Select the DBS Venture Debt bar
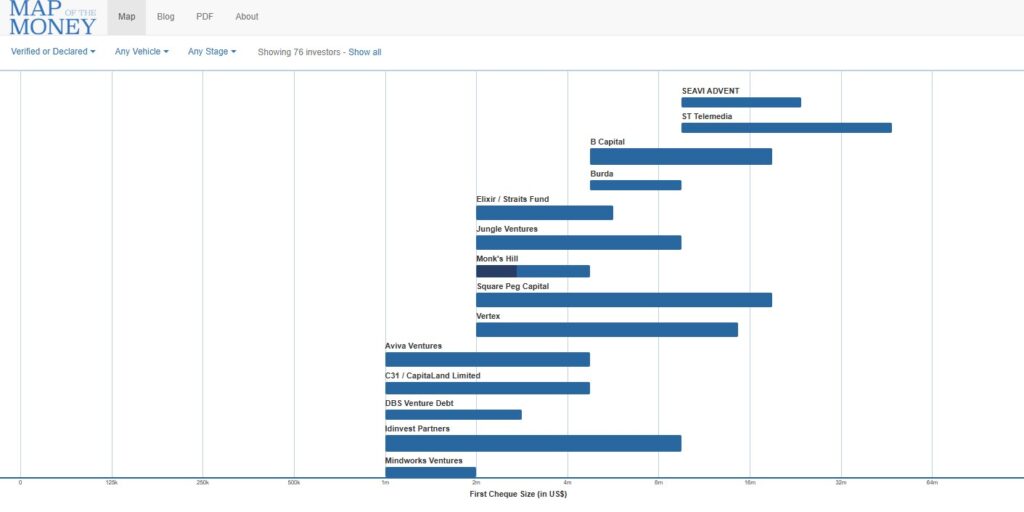The height and width of the screenshot is (512, 1024). (453, 415)
